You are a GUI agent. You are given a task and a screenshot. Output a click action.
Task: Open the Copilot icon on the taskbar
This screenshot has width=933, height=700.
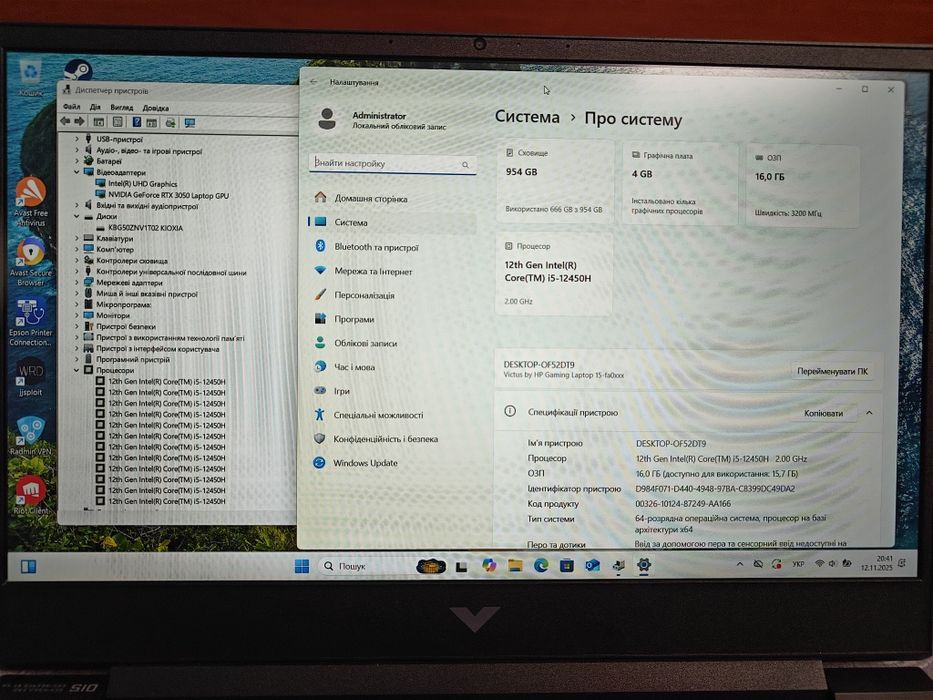(489, 565)
